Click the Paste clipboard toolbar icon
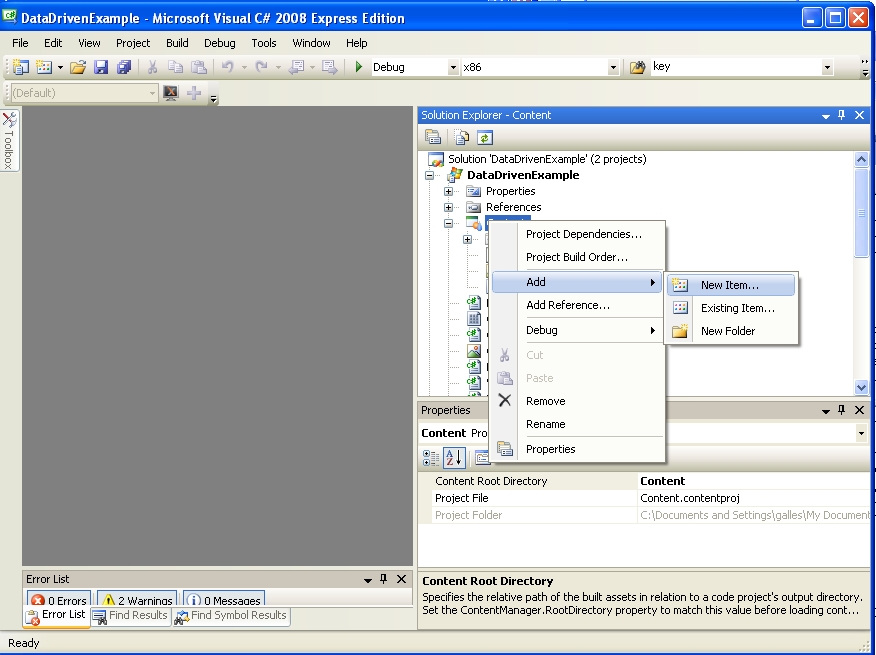Image resolution: width=876 pixels, height=655 pixels. point(199,67)
